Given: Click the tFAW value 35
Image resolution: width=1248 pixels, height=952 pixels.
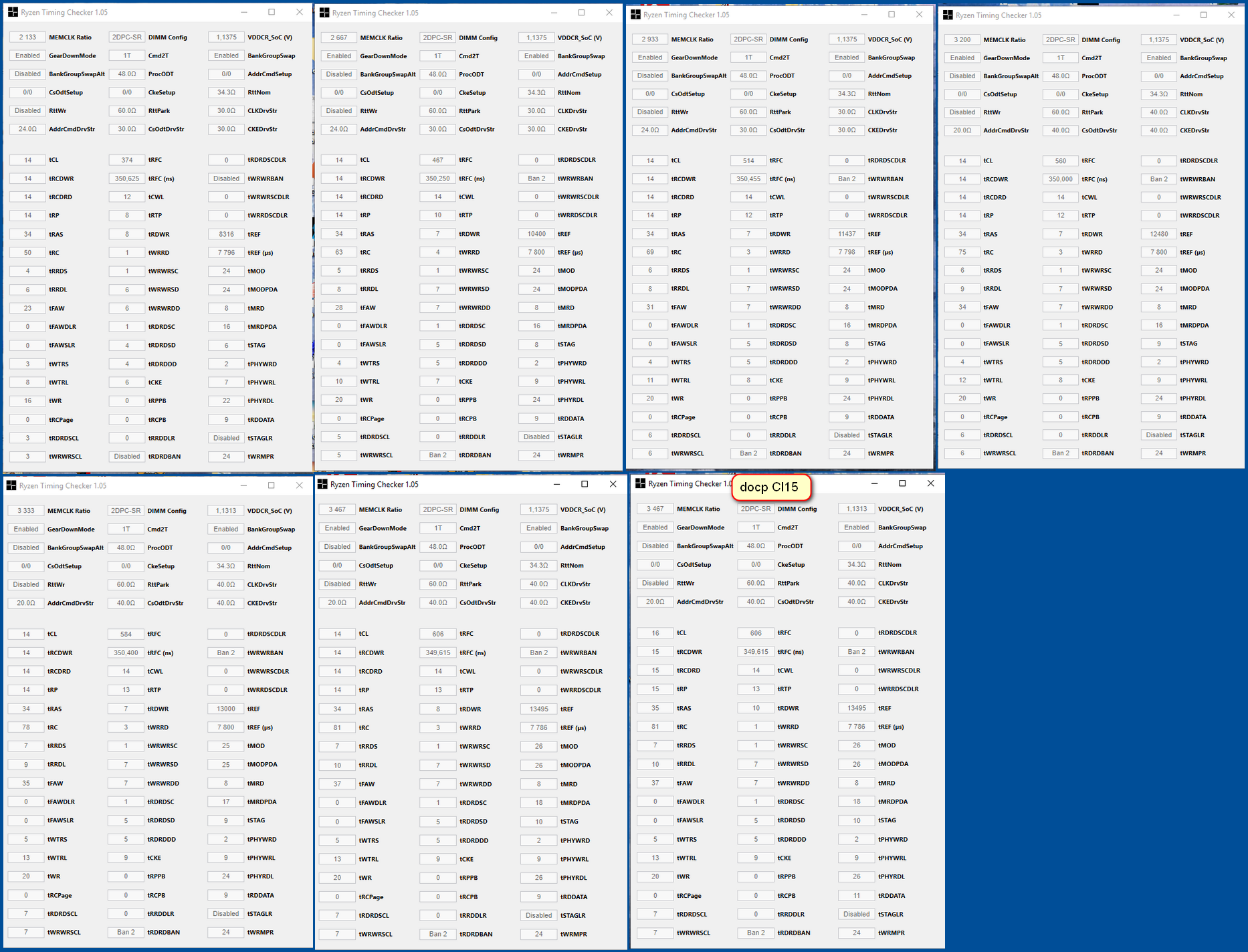Looking at the screenshot, I should pos(26,784).
